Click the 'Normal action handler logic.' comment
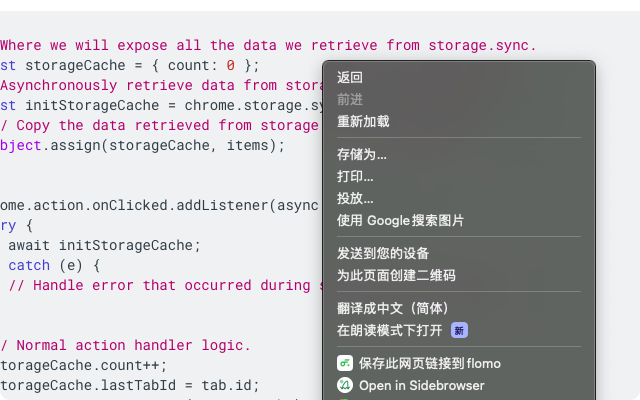This screenshot has height=400, width=640. [130, 346]
